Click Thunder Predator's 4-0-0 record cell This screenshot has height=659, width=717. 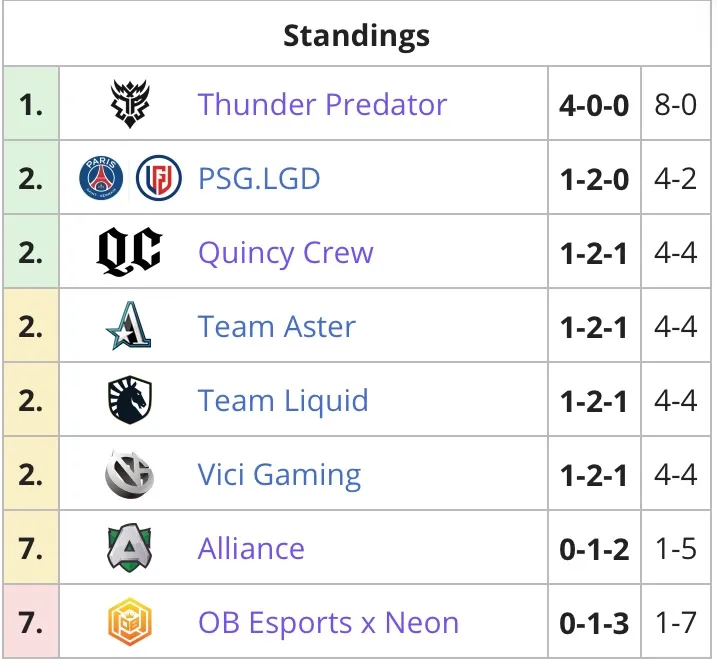point(594,104)
